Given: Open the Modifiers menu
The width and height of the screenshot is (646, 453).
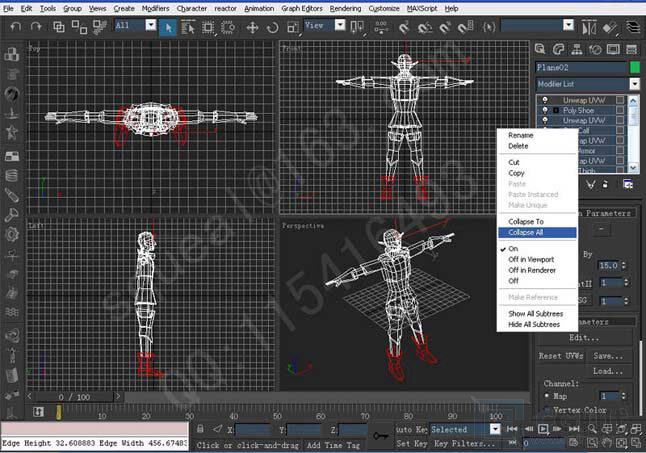Looking at the screenshot, I should tap(155, 8).
